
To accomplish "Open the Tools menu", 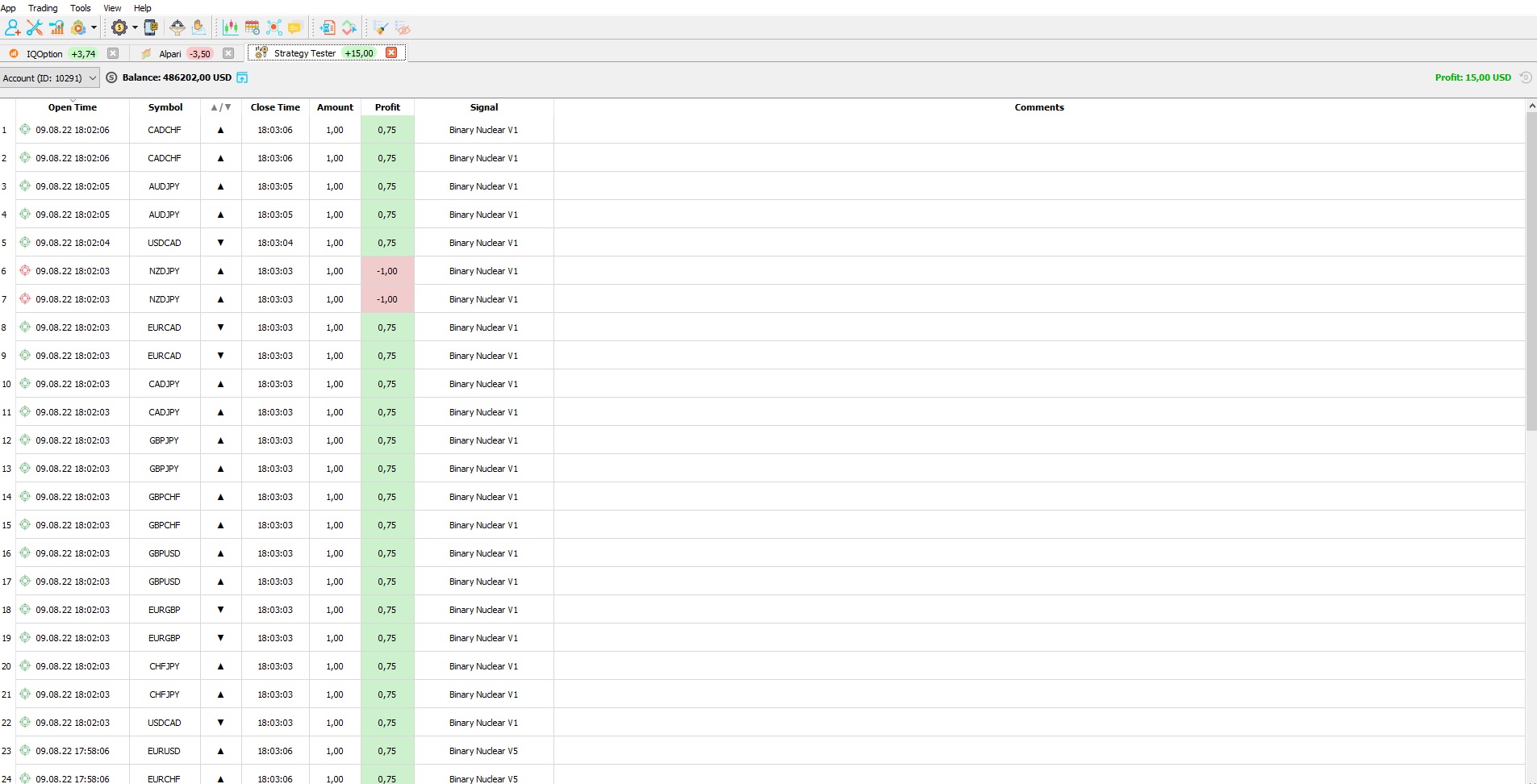I will [x=81, y=8].
